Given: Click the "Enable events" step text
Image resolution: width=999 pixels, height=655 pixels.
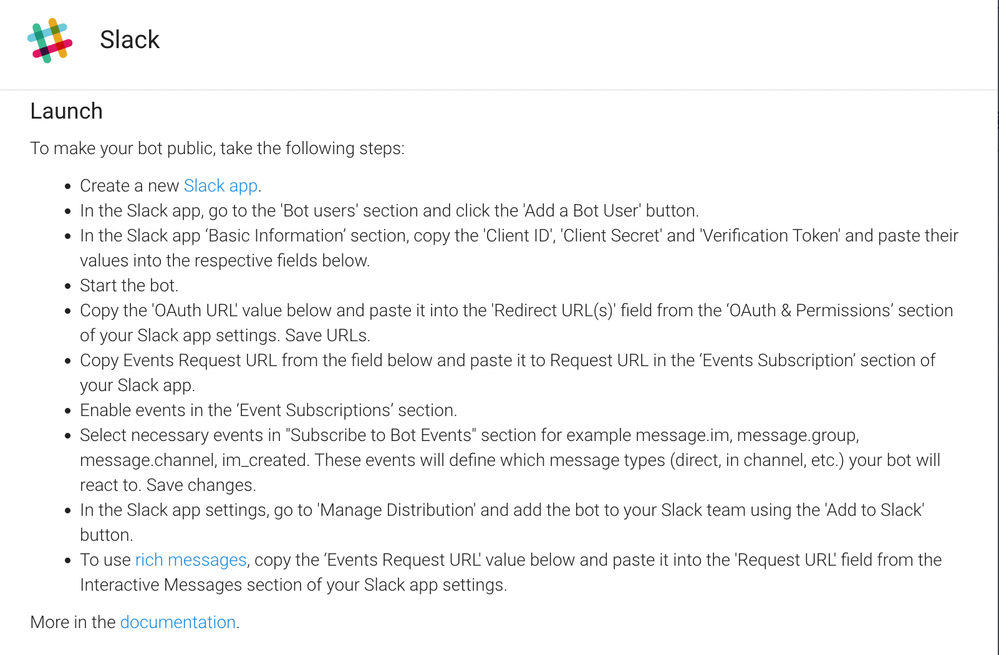Looking at the screenshot, I should [268, 410].
